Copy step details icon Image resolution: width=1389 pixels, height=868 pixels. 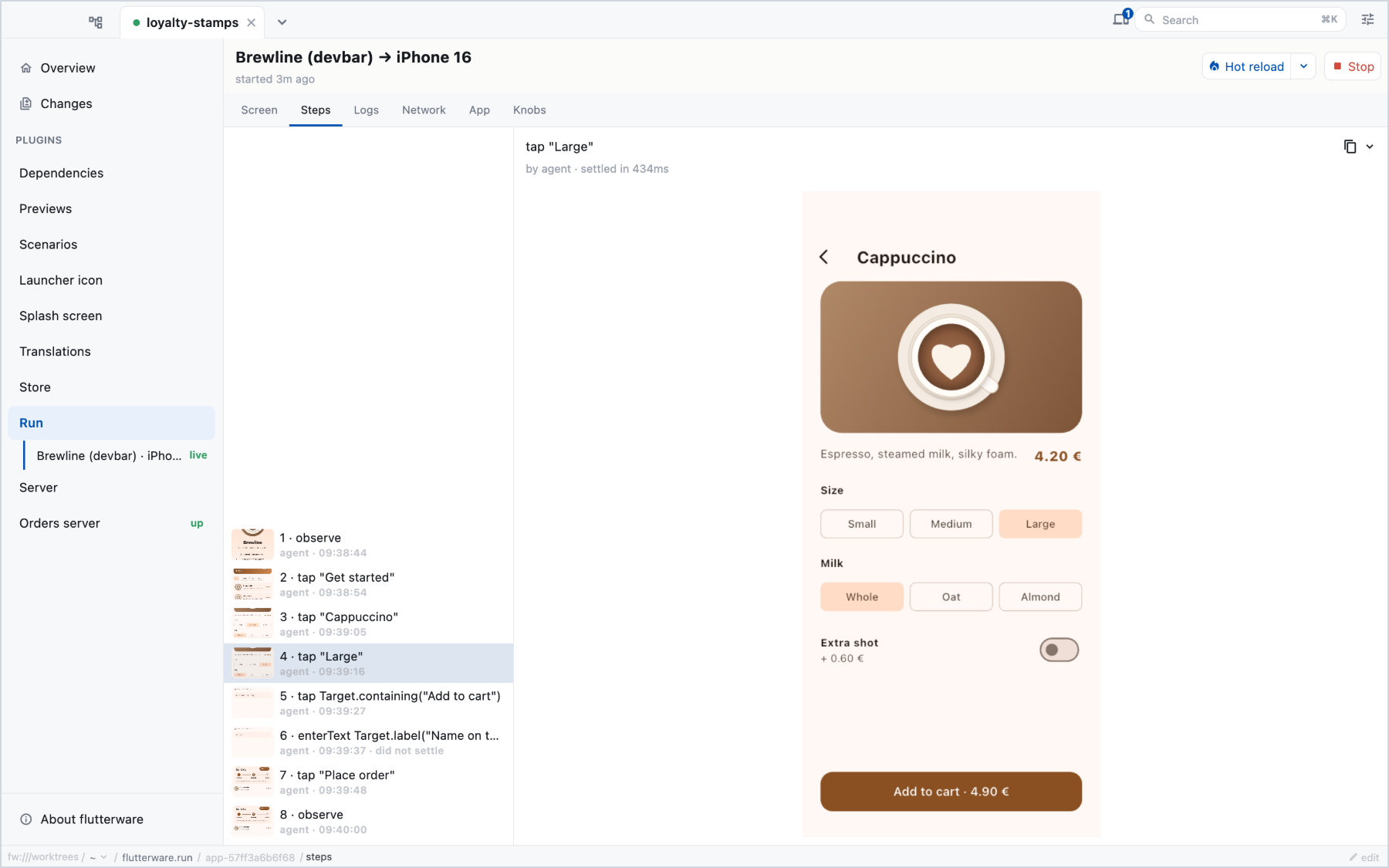pyautogui.click(x=1350, y=147)
